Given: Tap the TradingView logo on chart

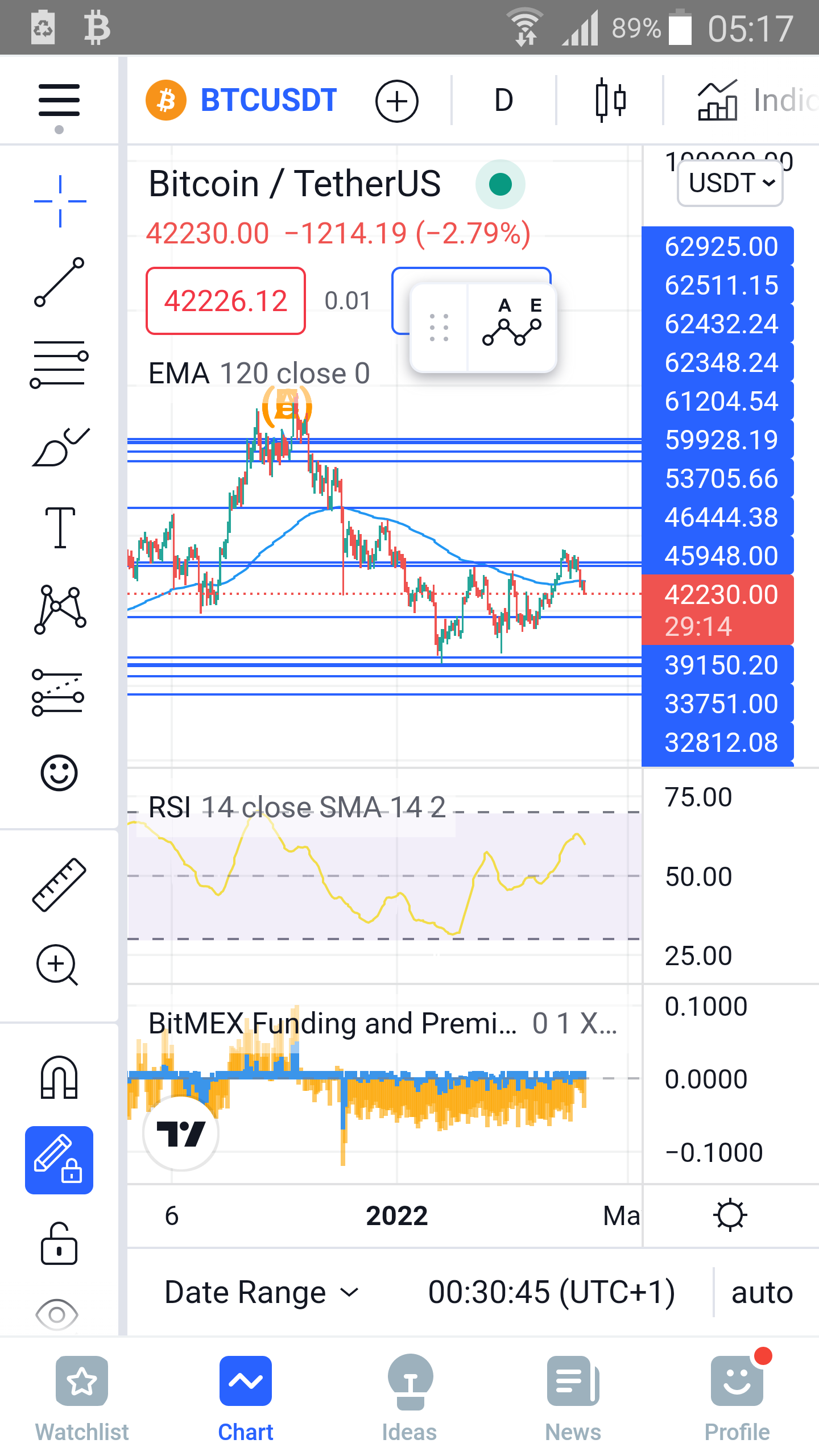Looking at the screenshot, I should 181,1134.
